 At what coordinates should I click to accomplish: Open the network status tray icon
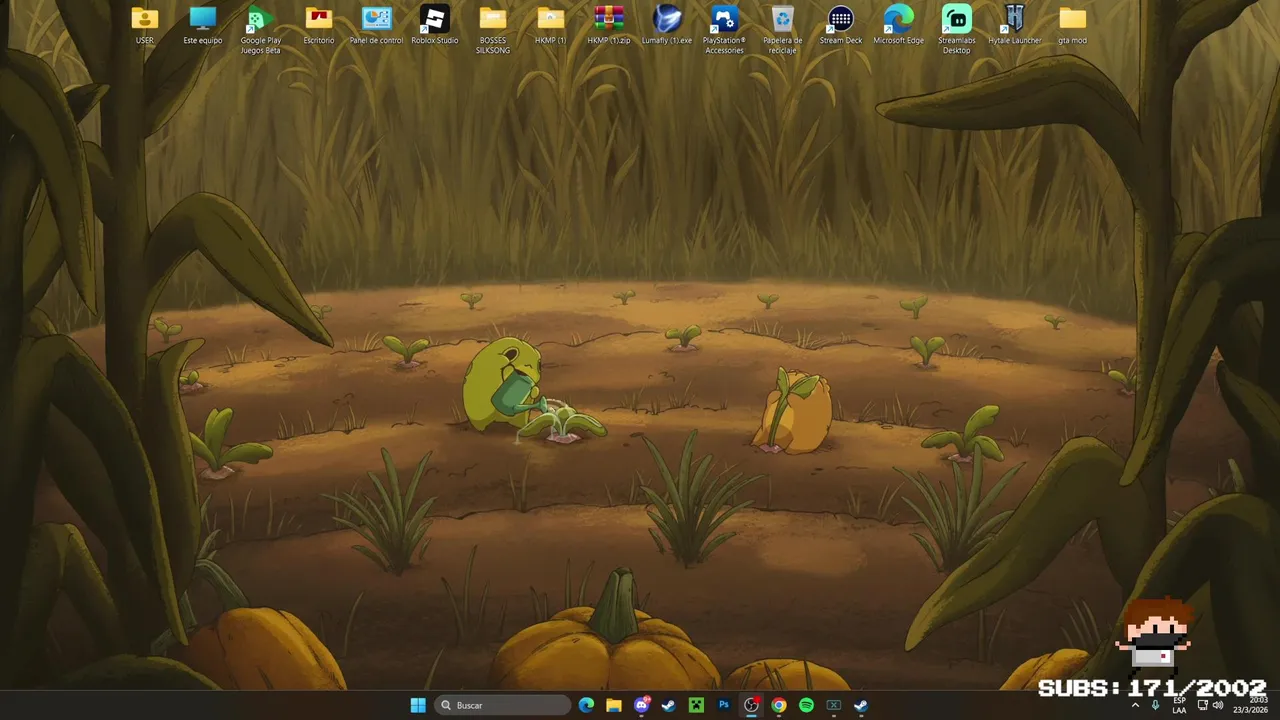(x=1202, y=705)
